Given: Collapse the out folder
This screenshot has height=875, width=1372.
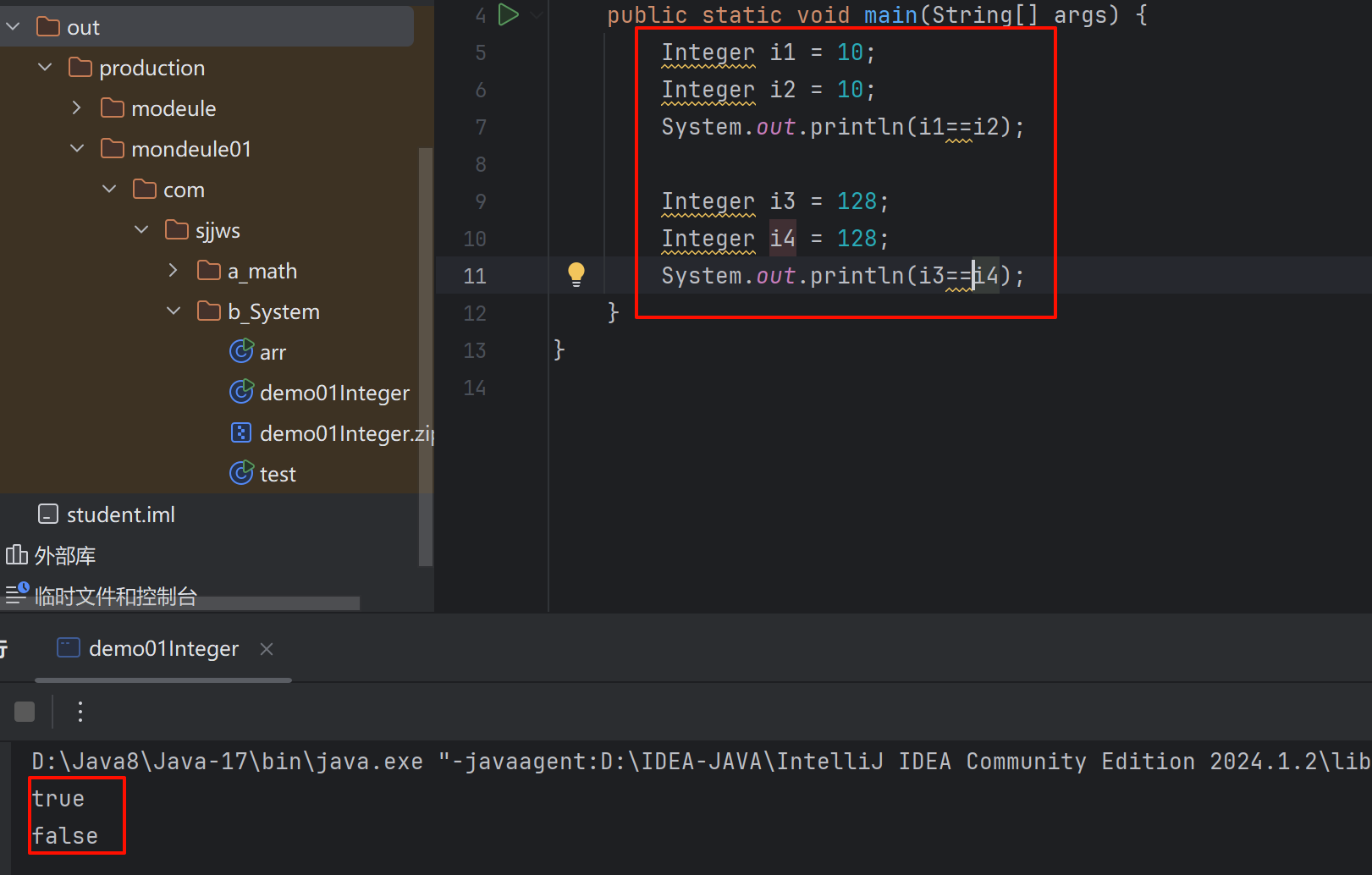Looking at the screenshot, I should click(x=14, y=27).
